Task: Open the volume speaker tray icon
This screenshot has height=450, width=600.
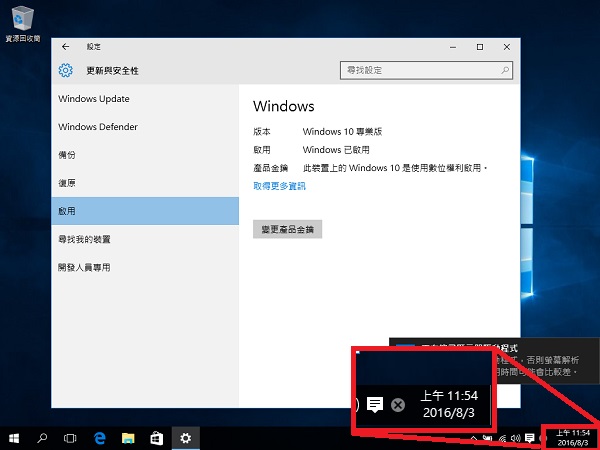Action: (515, 438)
